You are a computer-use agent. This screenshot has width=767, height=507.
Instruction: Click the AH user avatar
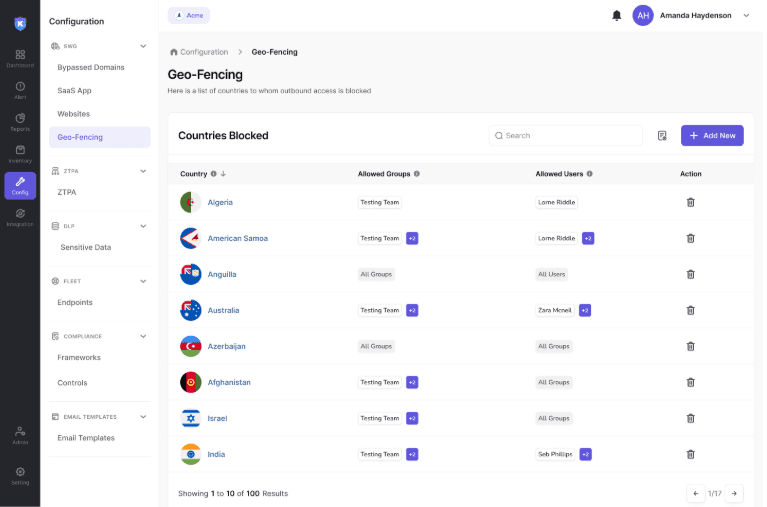pos(643,16)
